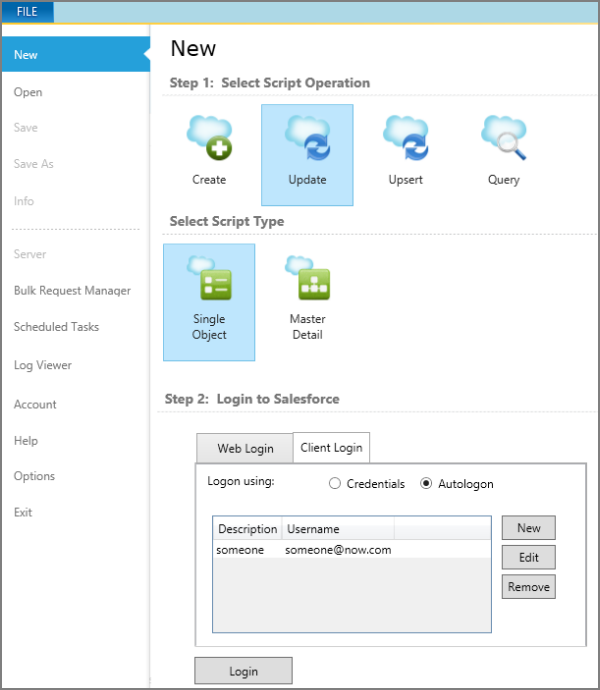Select the Credentials radio button
This screenshot has height=690, width=600.
pos(335,484)
